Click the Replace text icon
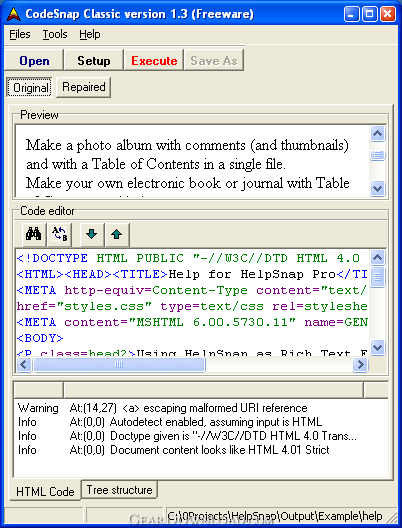Image resolution: width=402 pixels, height=528 pixels. point(60,234)
